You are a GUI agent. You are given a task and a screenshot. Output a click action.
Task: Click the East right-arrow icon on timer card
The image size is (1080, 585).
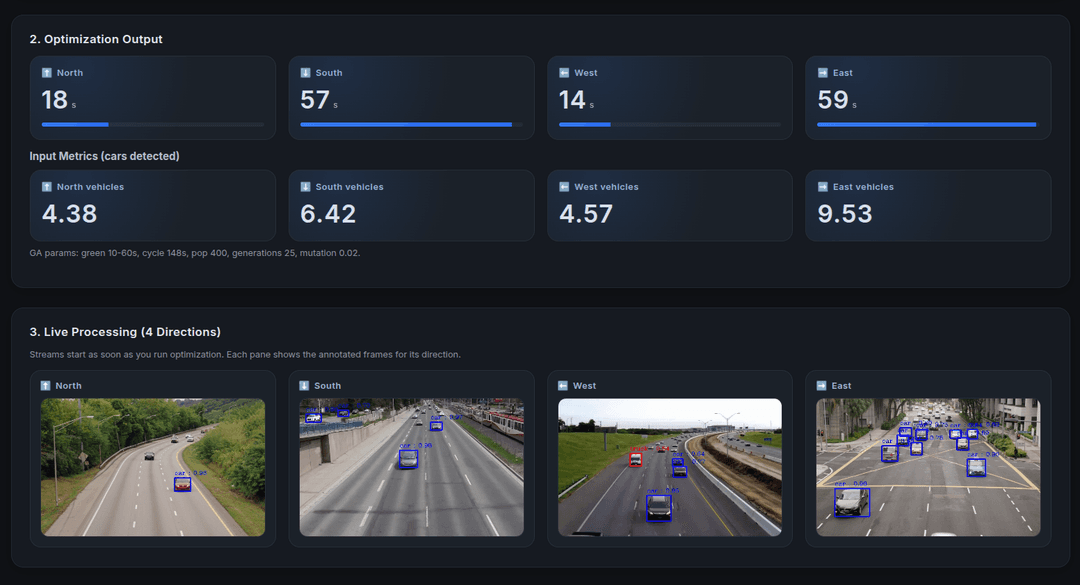[x=821, y=72]
